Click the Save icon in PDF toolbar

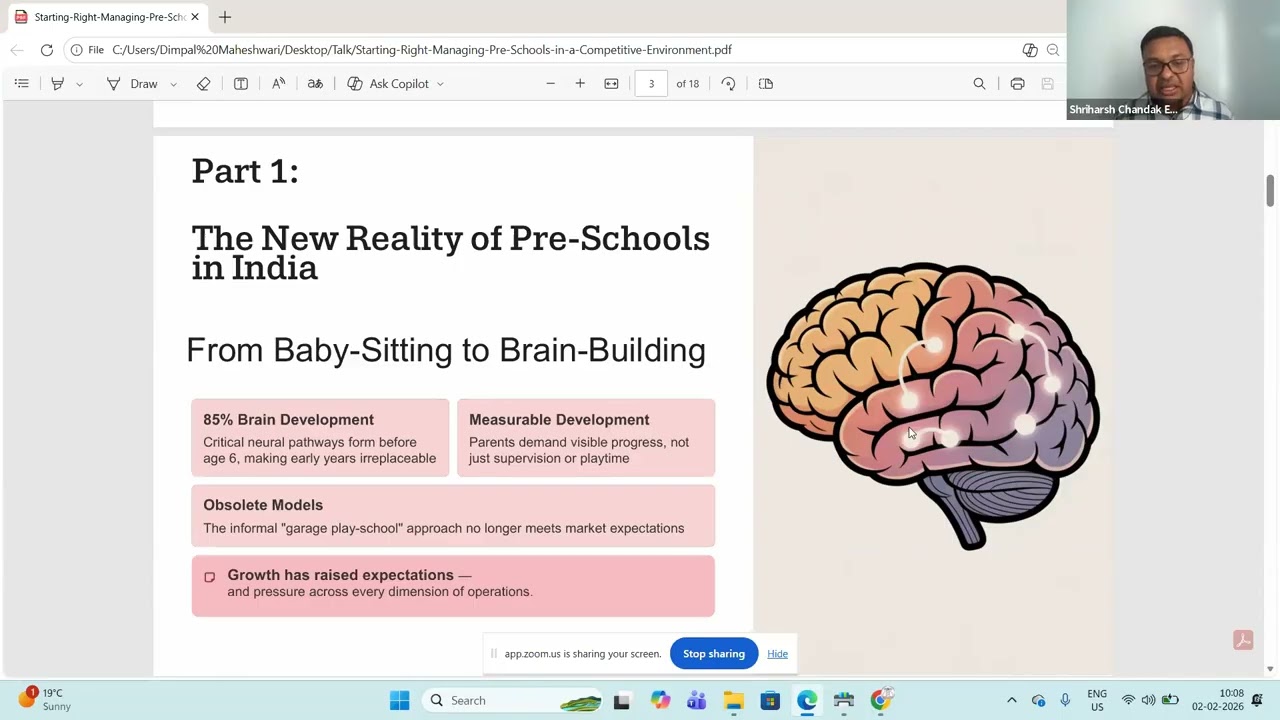point(1047,84)
